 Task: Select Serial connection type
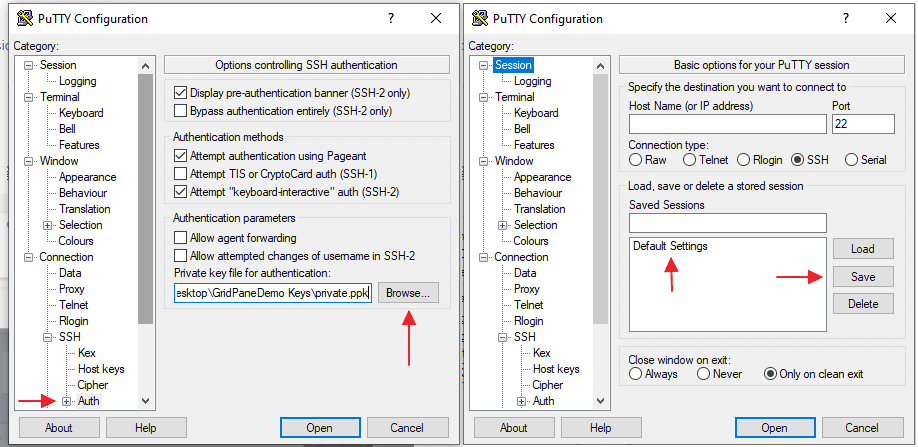click(x=851, y=160)
